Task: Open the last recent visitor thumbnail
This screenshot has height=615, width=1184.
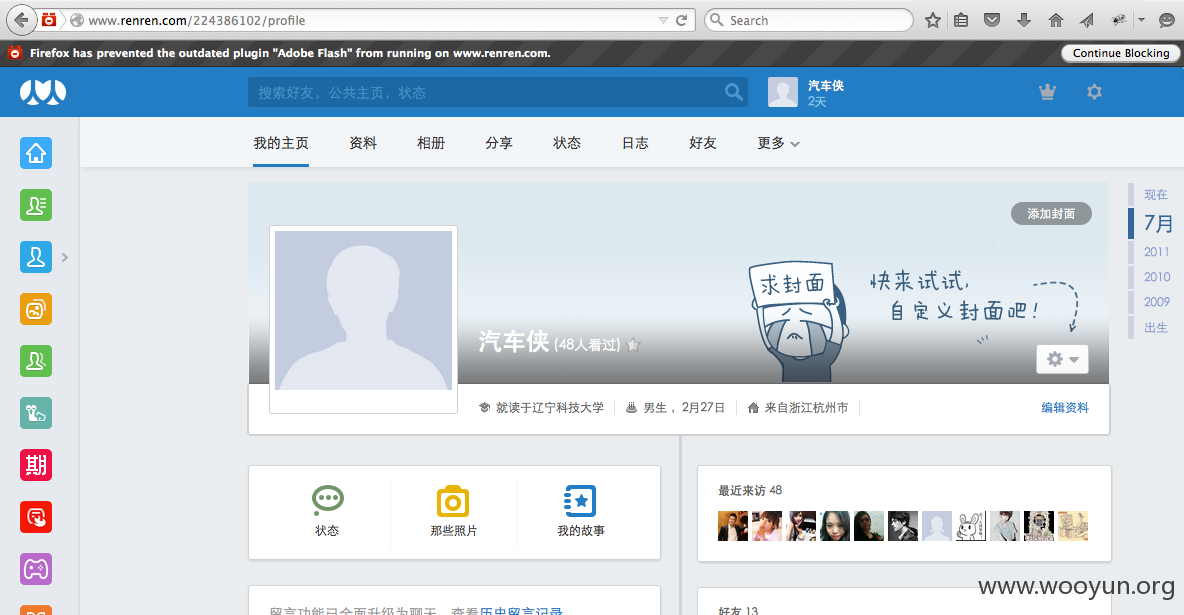Action: (1072, 526)
